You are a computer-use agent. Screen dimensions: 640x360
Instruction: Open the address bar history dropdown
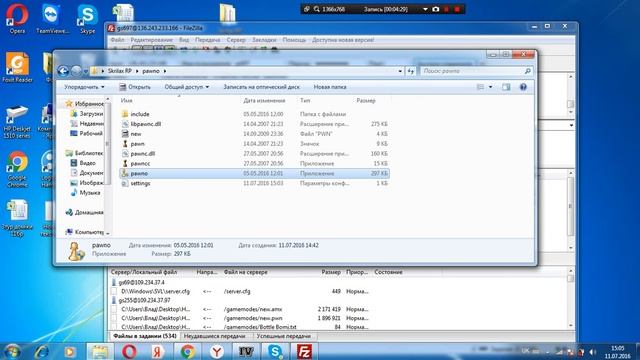pyautogui.click(x=400, y=71)
